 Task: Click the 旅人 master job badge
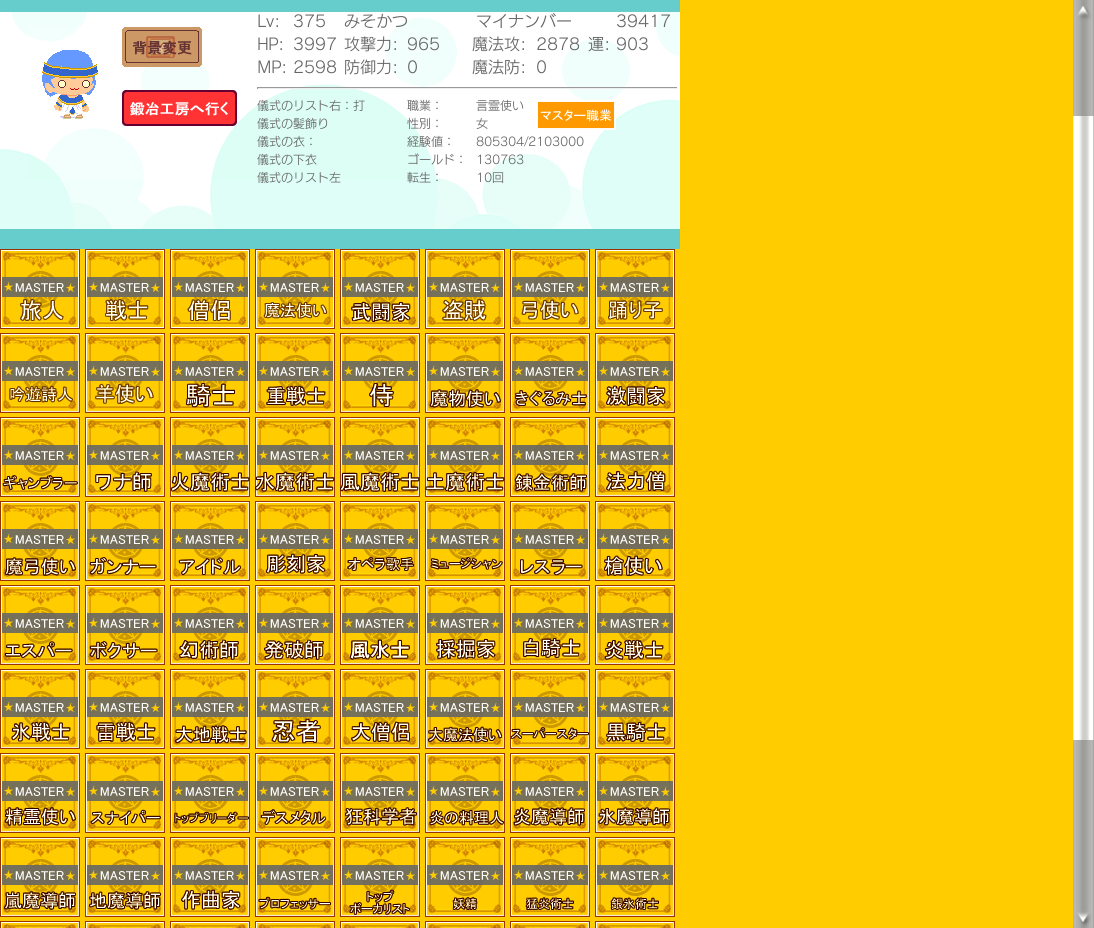tap(40, 289)
